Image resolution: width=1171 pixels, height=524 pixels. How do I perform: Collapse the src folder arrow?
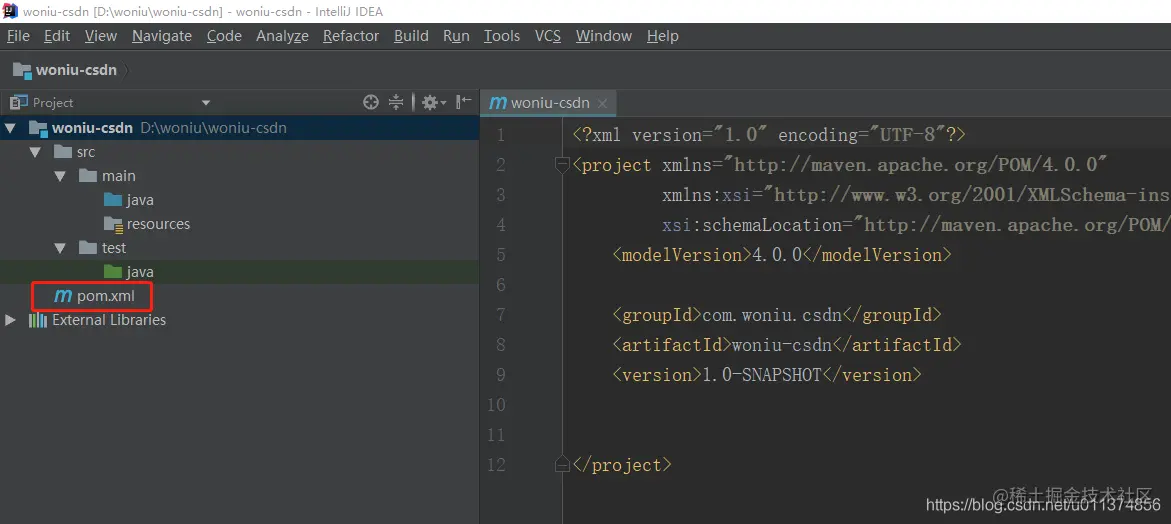click(35, 152)
